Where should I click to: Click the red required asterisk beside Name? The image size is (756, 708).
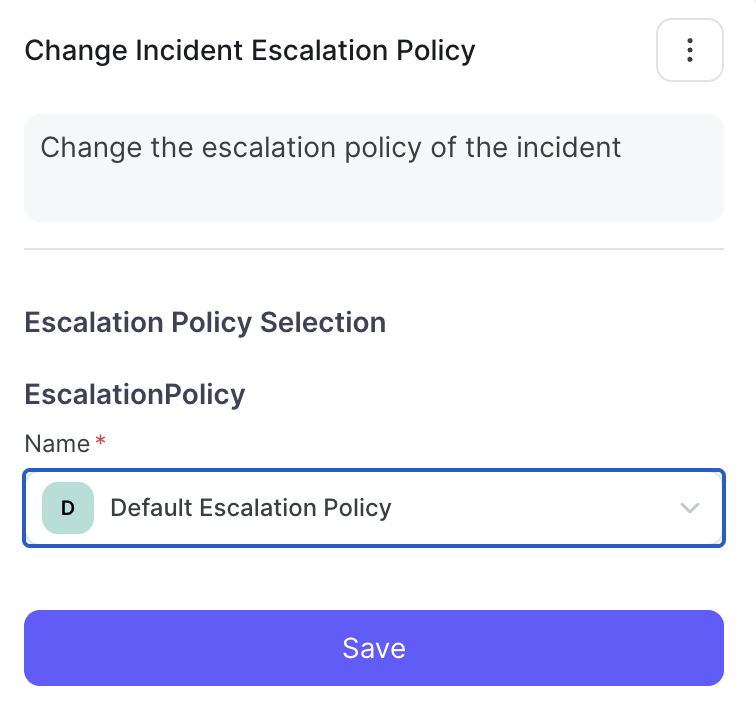(100, 440)
